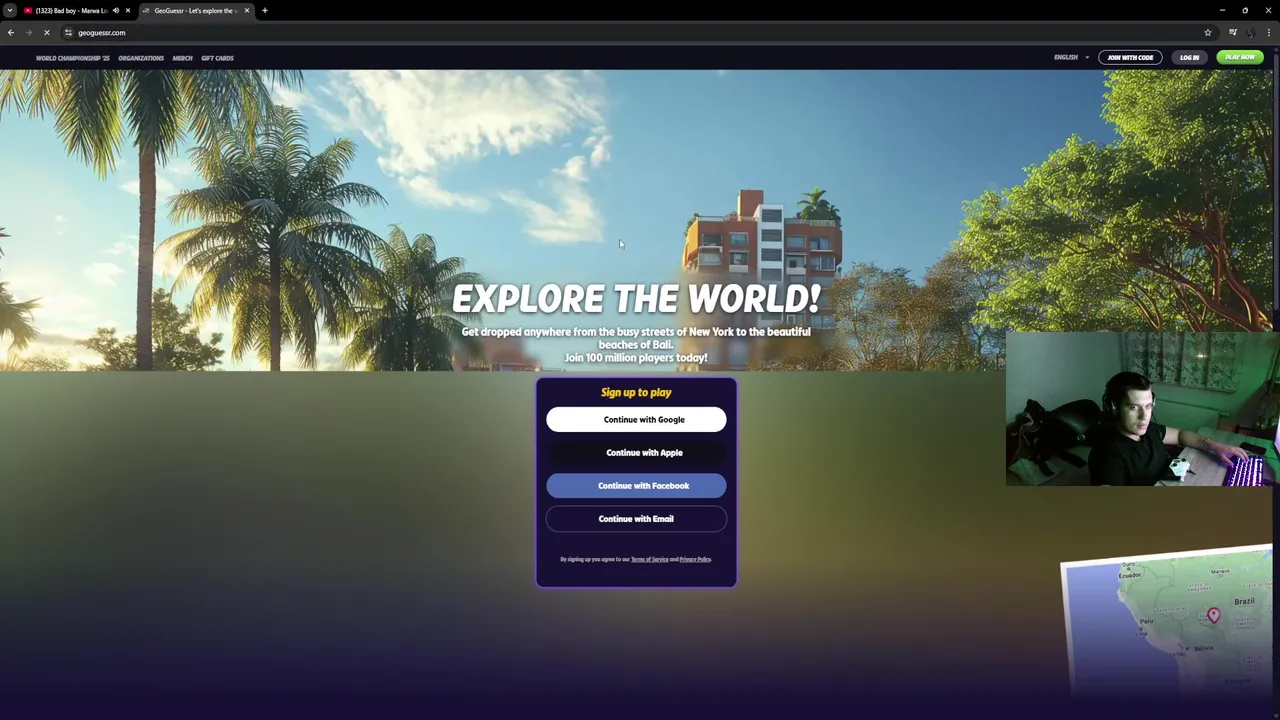Click the browser forward arrow

[x=29, y=33]
